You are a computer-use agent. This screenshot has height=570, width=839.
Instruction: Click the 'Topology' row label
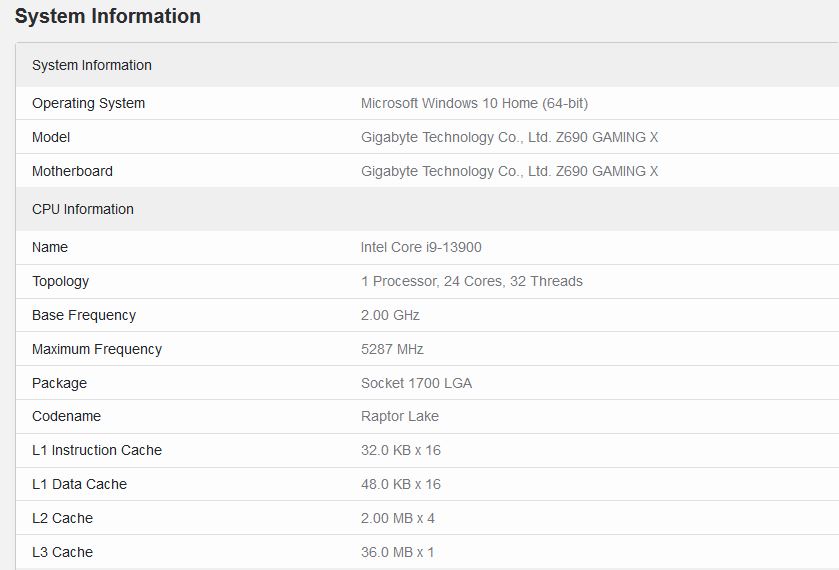click(60, 282)
